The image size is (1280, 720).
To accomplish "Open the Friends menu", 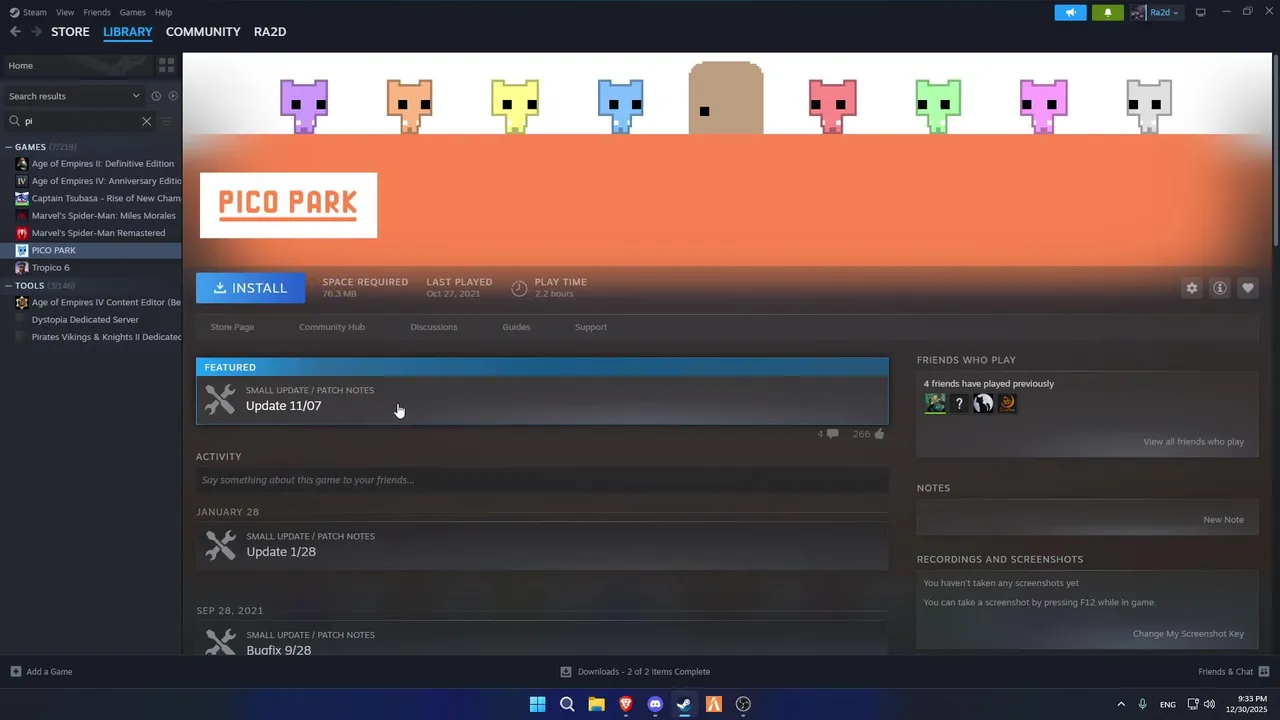I will pos(97,12).
